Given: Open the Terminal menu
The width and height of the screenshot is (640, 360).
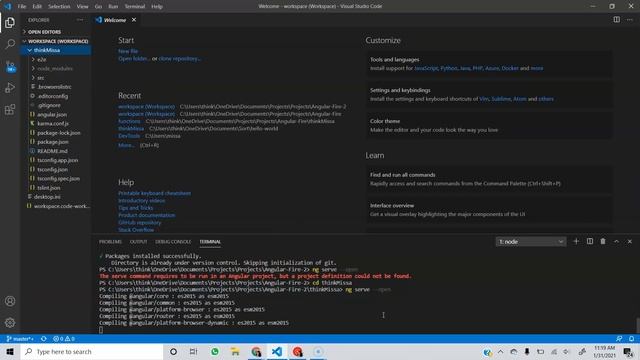Looking at the screenshot, I should (135, 7).
